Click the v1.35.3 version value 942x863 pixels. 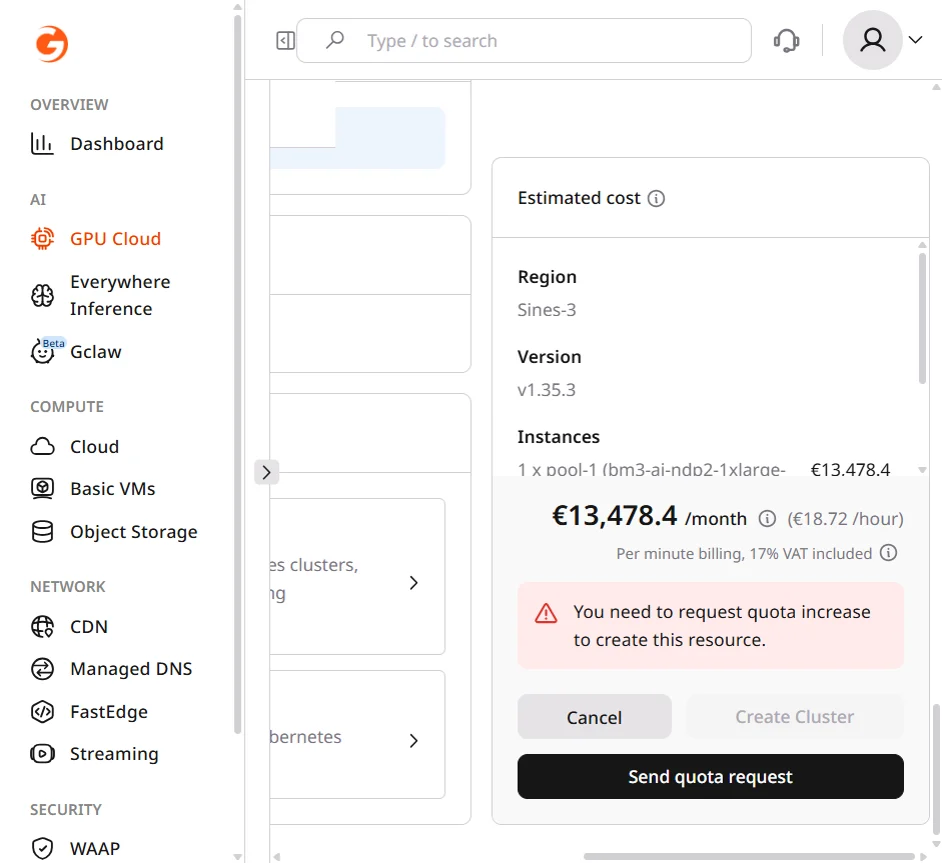click(546, 390)
